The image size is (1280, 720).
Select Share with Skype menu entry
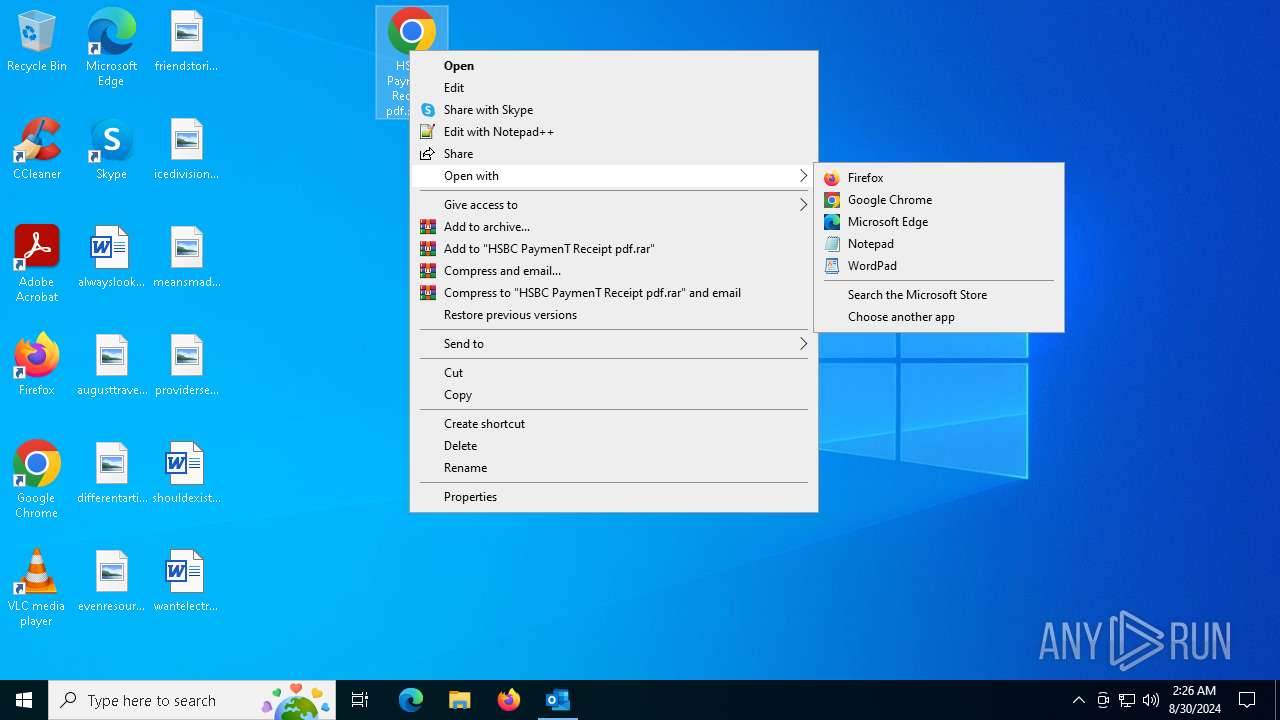(614, 110)
